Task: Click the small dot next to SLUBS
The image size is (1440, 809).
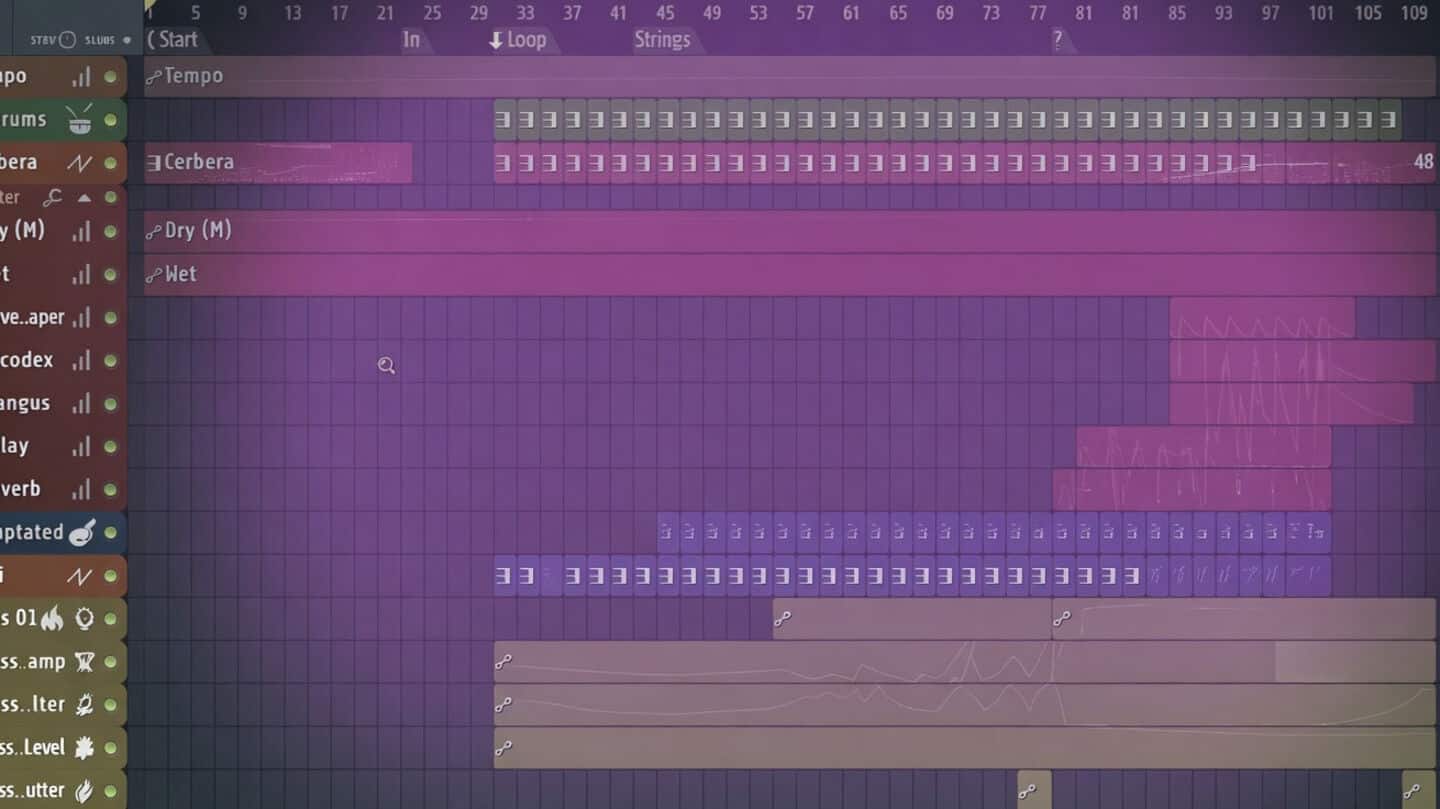Action: pyautogui.click(x=127, y=41)
